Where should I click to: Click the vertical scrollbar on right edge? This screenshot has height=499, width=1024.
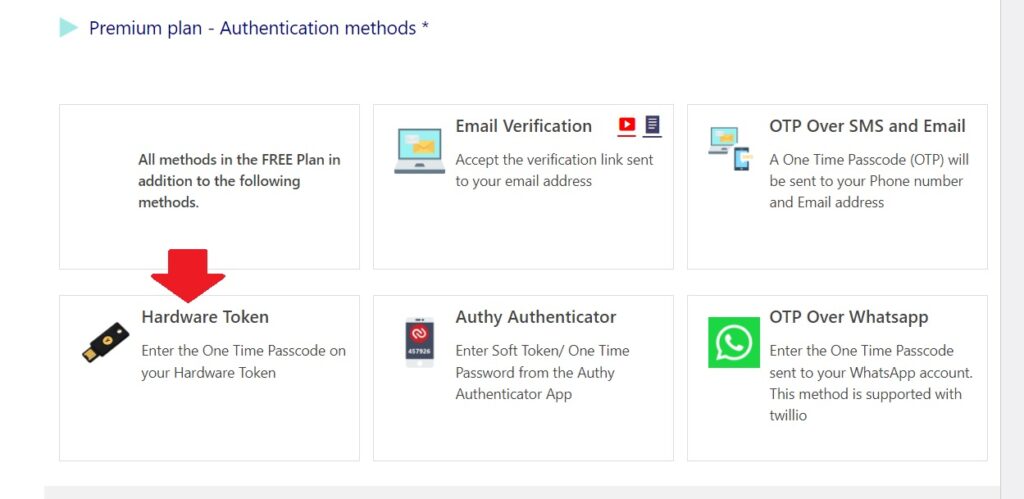click(x=1012, y=250)
